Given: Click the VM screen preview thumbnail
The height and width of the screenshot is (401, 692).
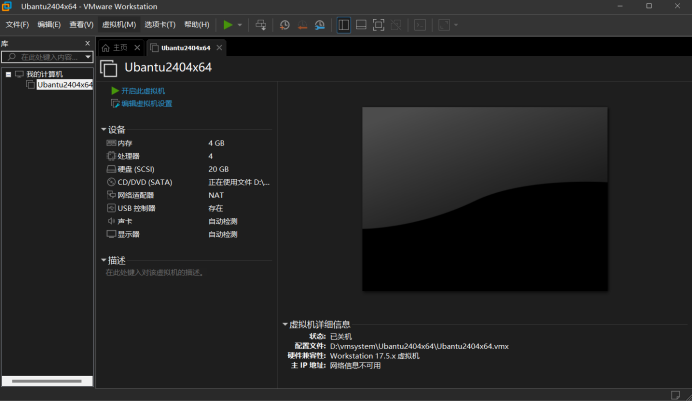Looking at the screenshot, I should pos(485,199).
